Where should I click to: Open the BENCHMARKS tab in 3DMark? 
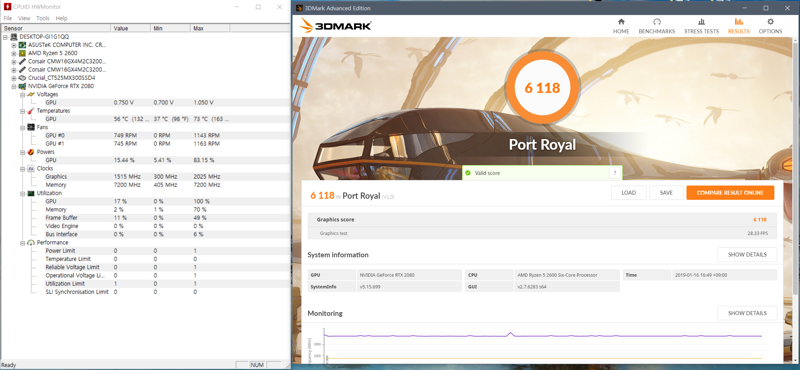pos(657,26)
